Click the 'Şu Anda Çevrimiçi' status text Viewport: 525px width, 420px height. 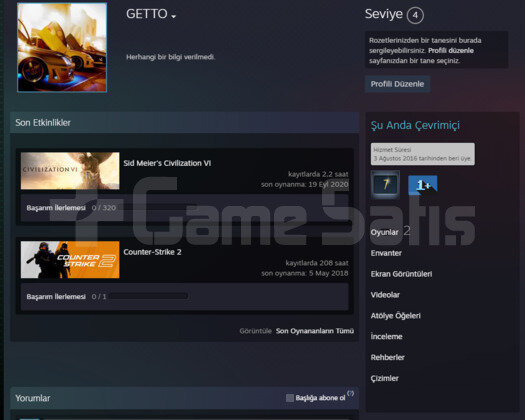pos(415,125)
